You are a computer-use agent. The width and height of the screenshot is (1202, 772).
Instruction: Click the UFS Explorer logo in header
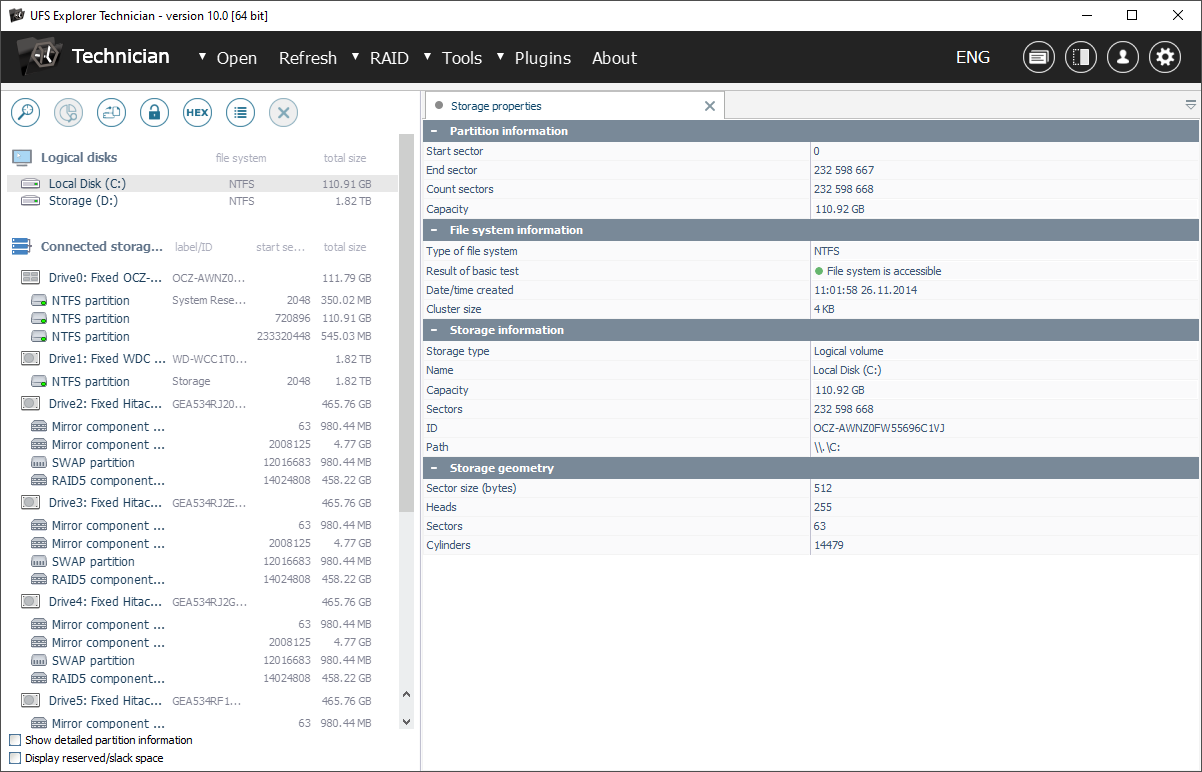tap(40, 56)
